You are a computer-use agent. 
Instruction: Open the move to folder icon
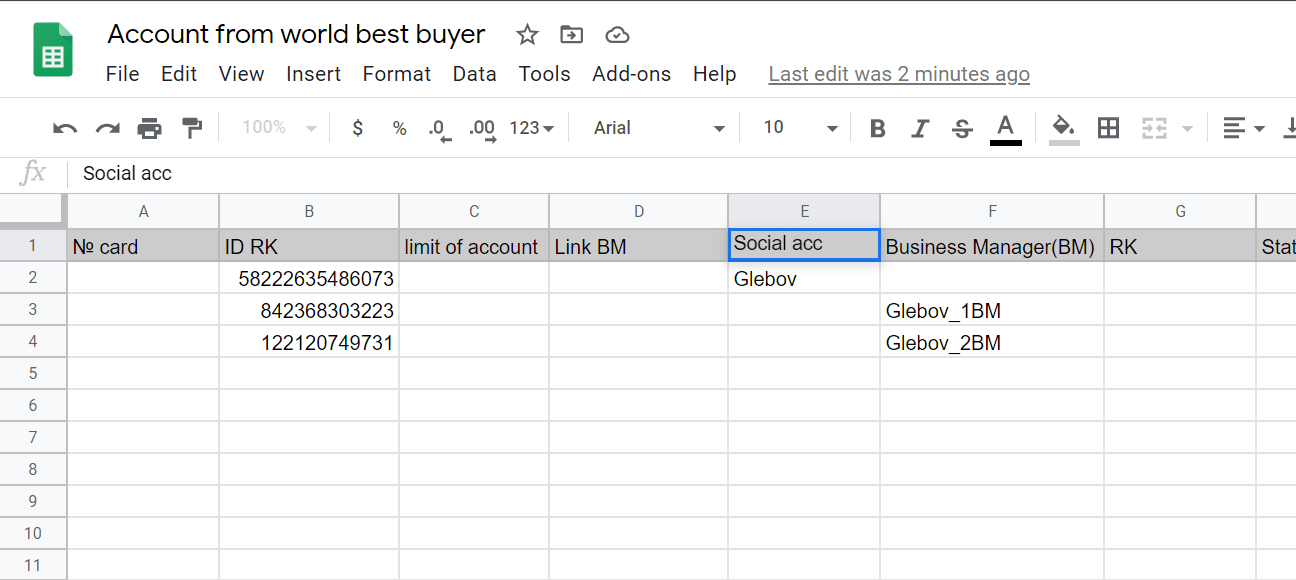(571, 35)
